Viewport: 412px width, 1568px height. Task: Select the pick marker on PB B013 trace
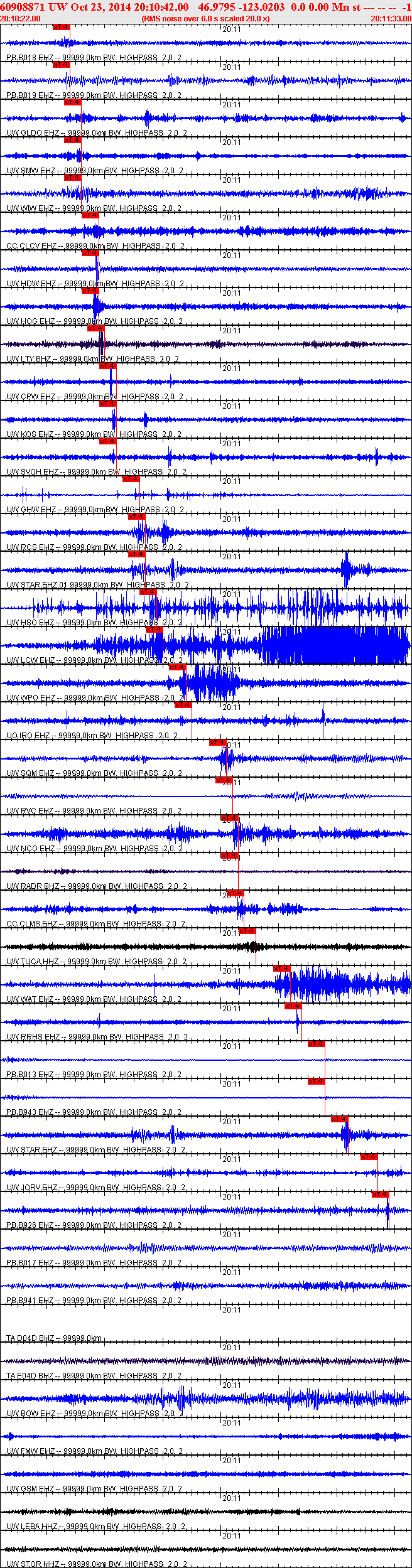click(x=317, y=1044)
